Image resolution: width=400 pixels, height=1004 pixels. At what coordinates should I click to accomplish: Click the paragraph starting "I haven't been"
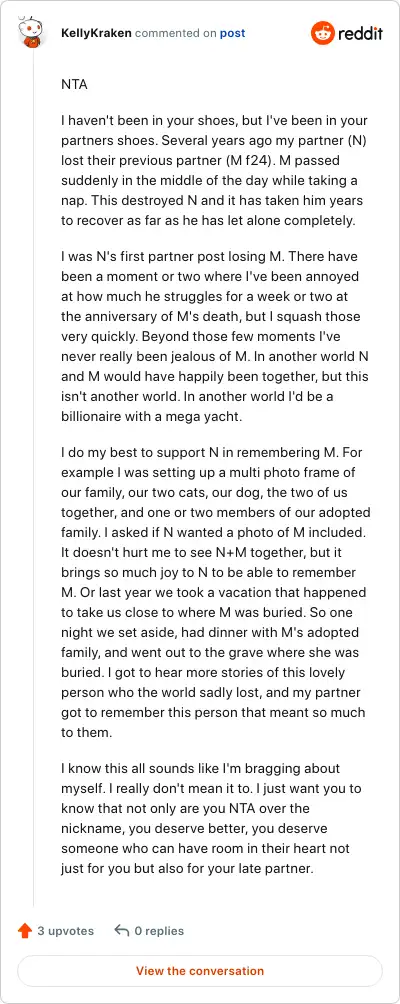(214, 170)
